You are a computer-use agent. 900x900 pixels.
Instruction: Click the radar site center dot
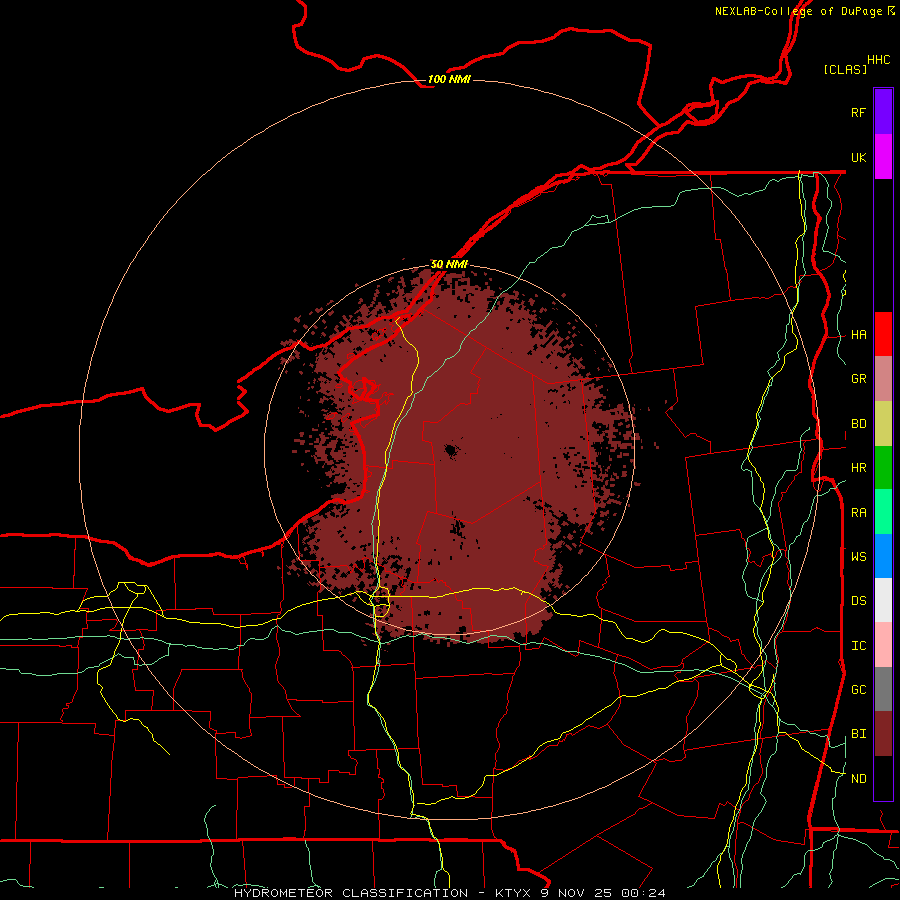coord(451,451)
